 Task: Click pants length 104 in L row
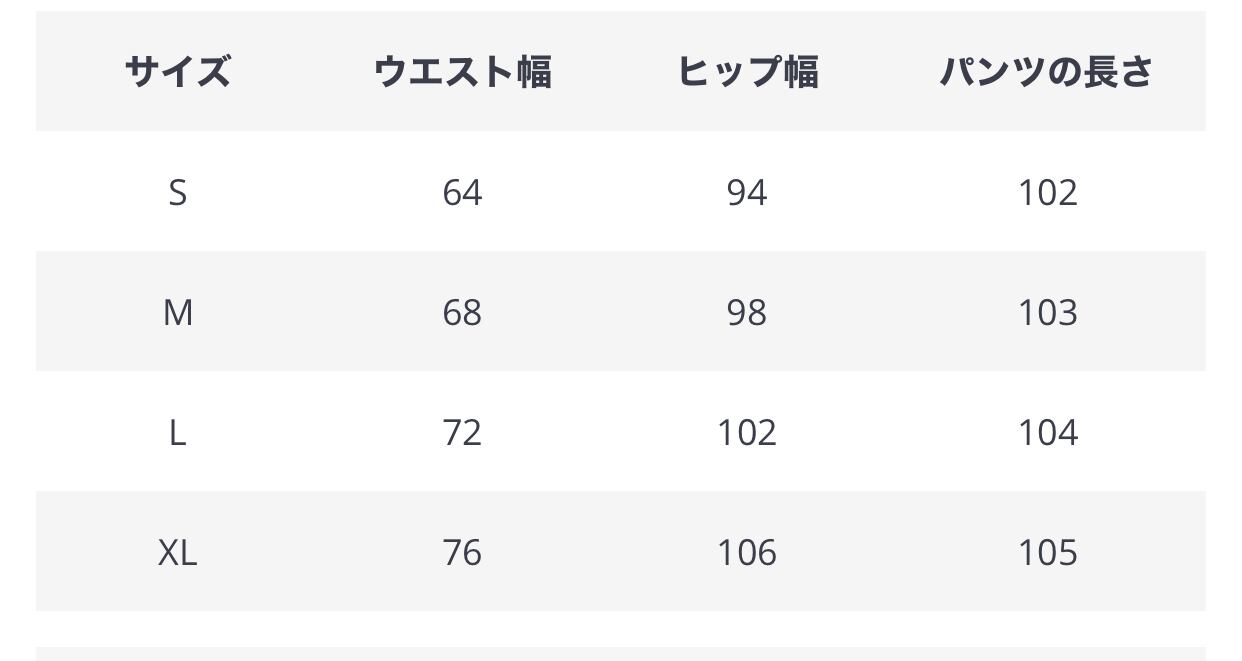tap(1047, 432)
